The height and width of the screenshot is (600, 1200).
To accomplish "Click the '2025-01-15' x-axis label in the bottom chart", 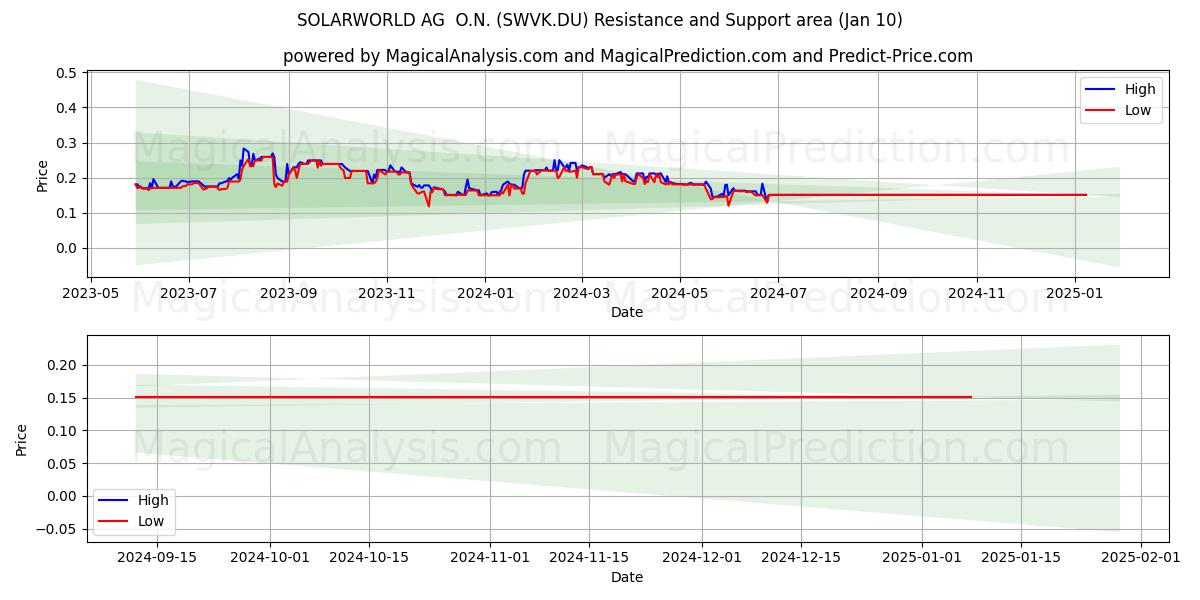I will (x=1020, y=559).
